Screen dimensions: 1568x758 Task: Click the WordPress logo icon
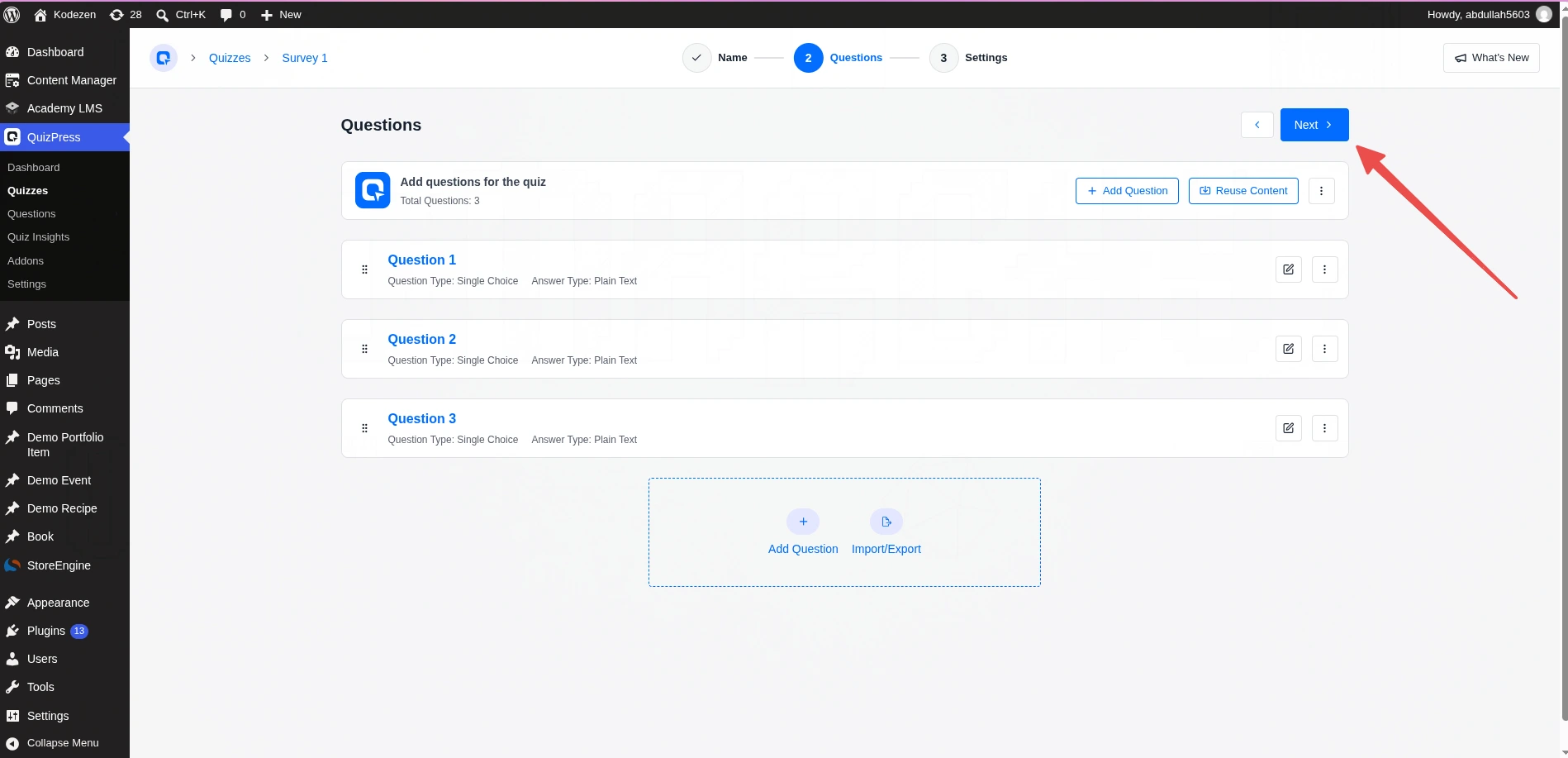pos(12,14)
